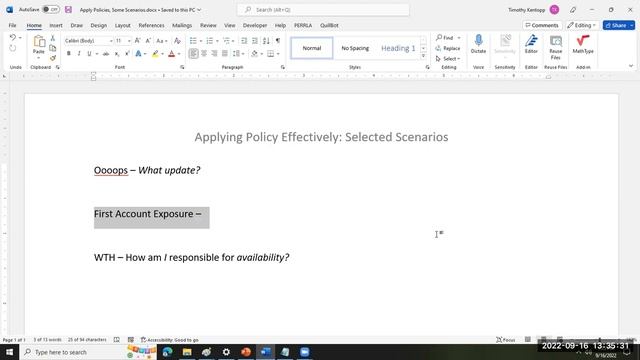The width and height of the screenshot is (640, 360).
Task: Open the font size dropdown showing 11
Action: tap(129, 41)
